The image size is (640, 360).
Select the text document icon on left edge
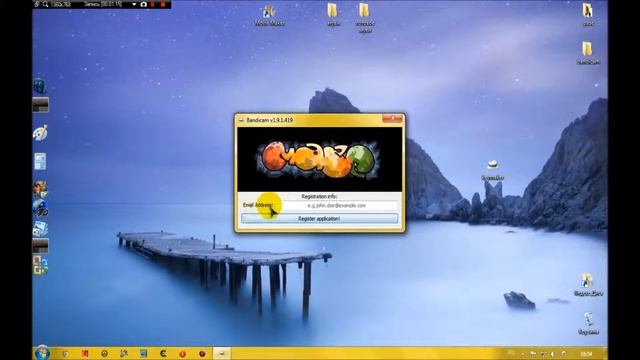click(x=40, y=161)
